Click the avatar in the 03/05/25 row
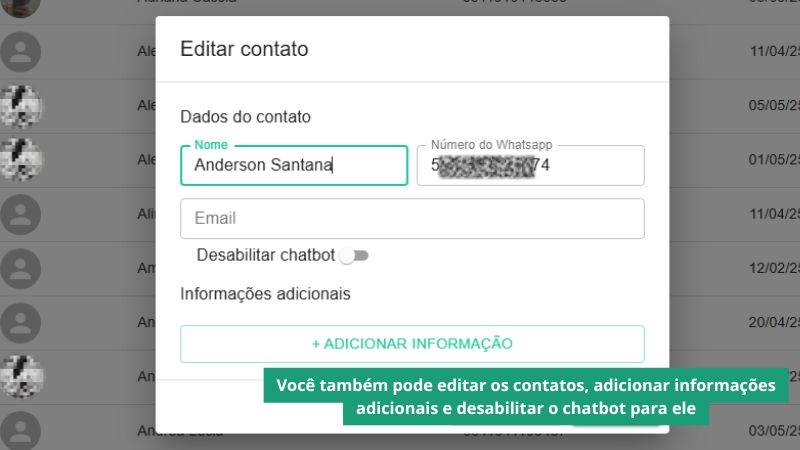Image resolution: width=800 pixels, height=450 pixels. (21, 430)
